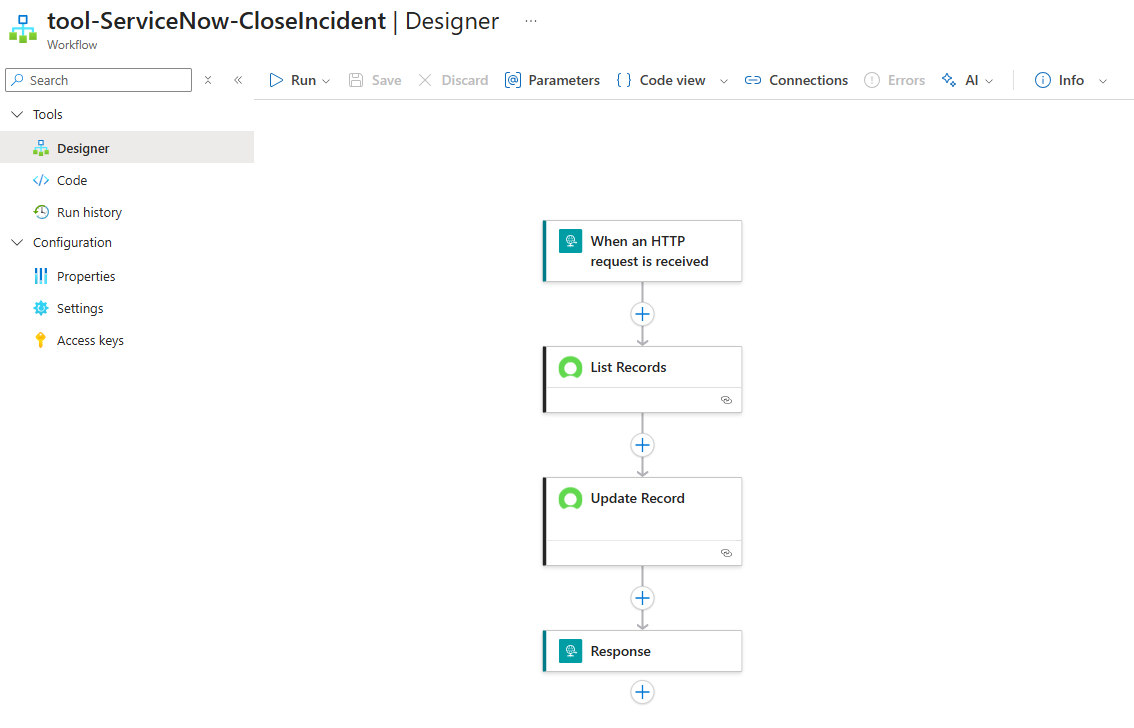Click inside the Search field
1134x728 pixels.
click(x=98, y=79)
